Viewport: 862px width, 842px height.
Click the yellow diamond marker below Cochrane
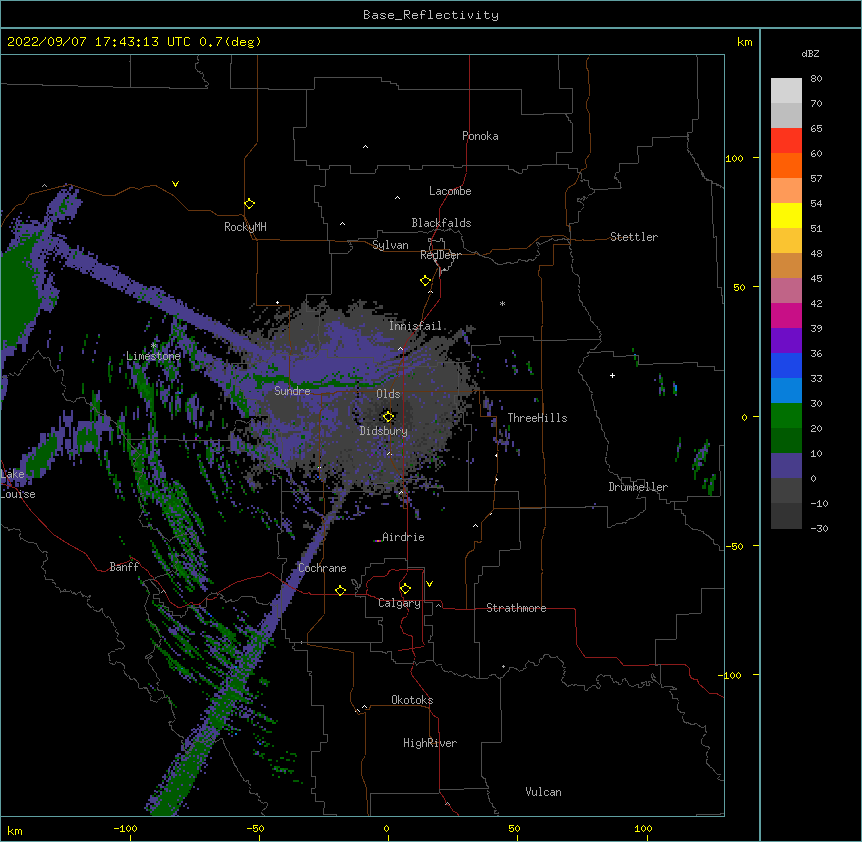pos(340,590)
